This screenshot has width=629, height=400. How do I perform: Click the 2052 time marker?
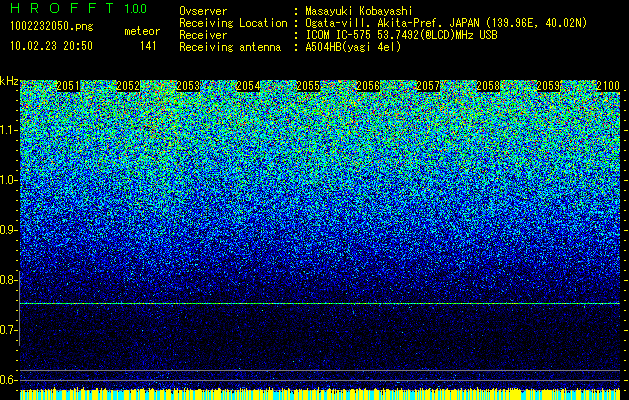pyautogui.click(x=128, y=86)
